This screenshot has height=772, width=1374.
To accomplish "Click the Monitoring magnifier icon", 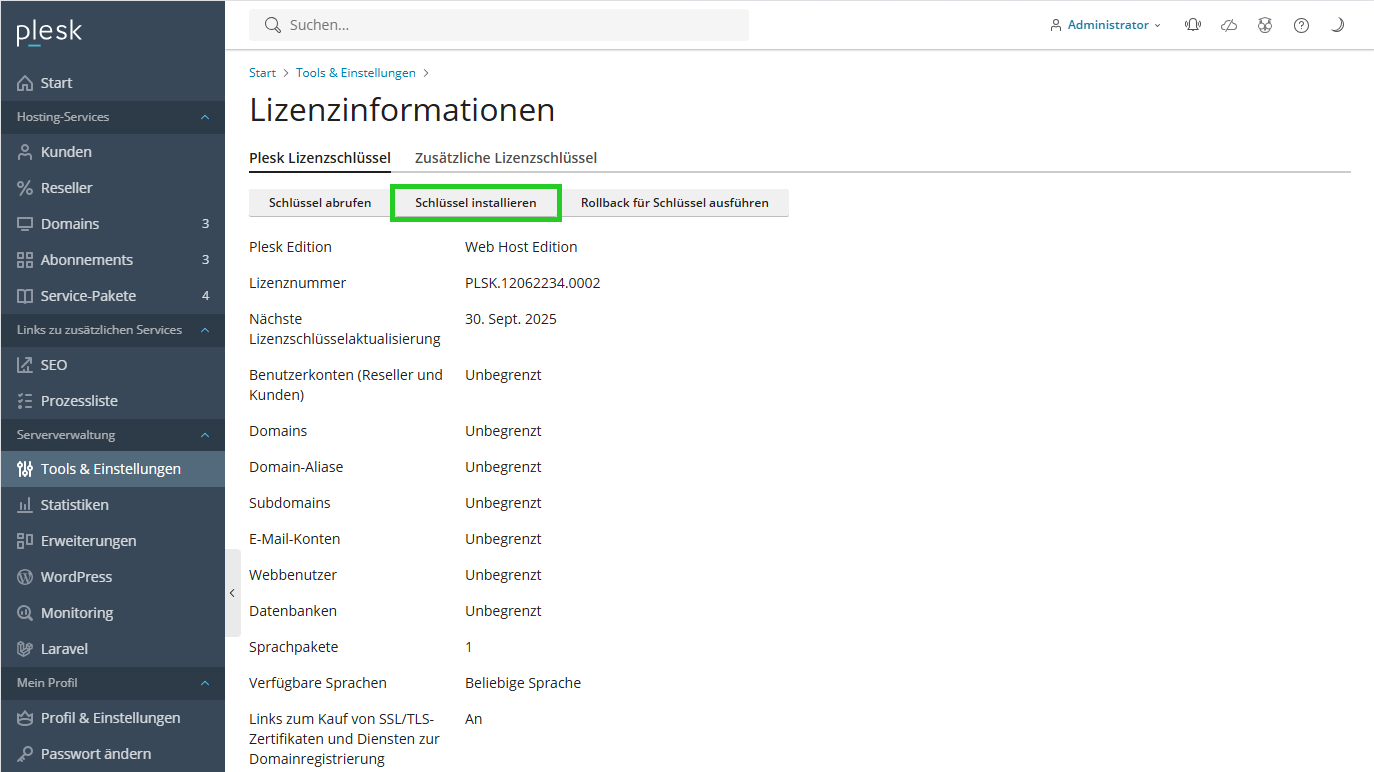I will pos(25,613).
